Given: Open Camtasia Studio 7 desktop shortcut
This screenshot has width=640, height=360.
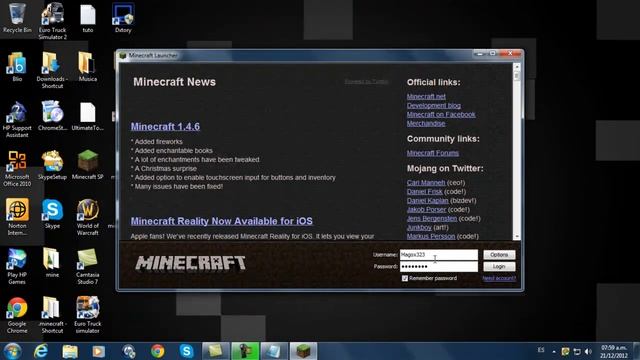Looking at the screenshot, I should click(88, 266).
